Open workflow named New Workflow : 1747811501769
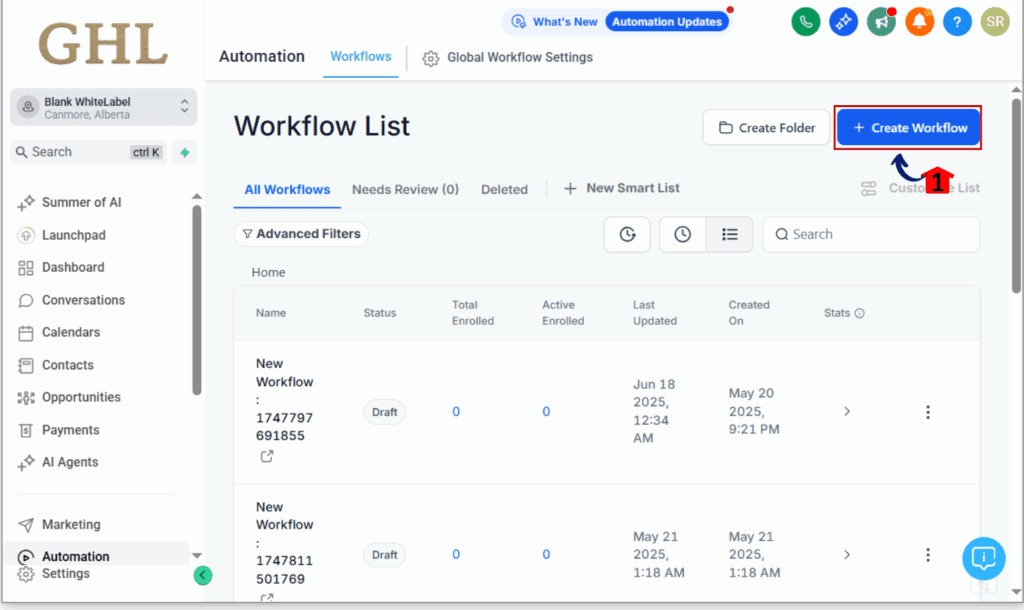 (285, 543)
